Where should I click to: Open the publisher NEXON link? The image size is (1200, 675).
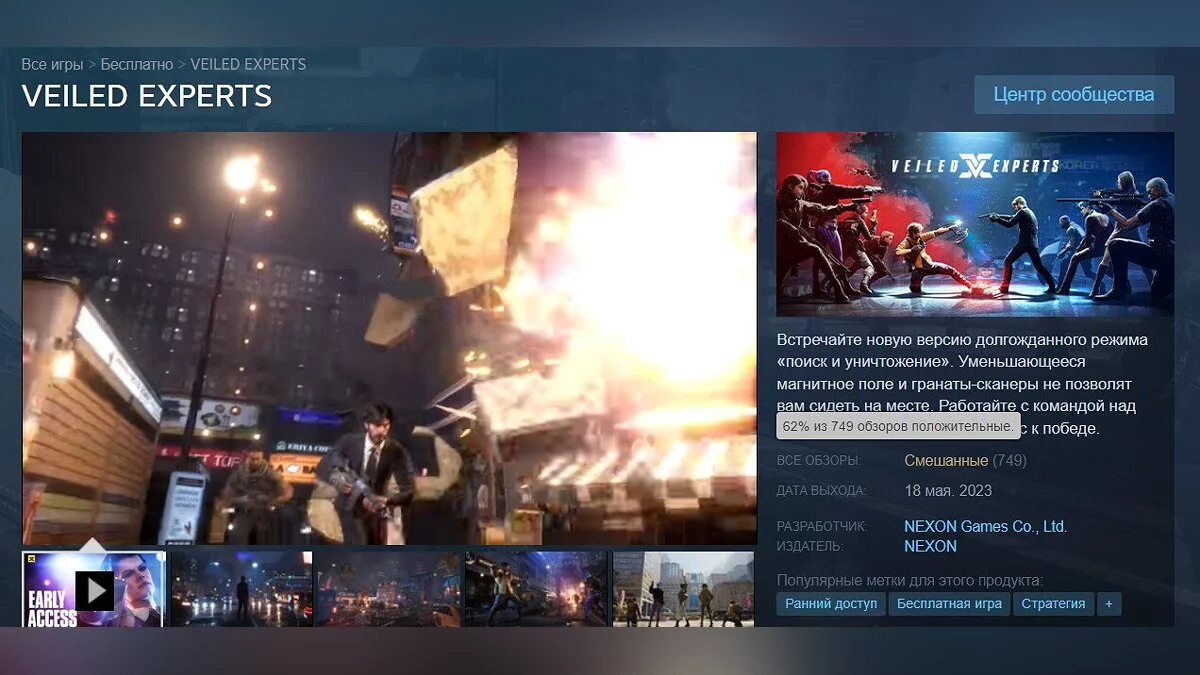[930, 546]
